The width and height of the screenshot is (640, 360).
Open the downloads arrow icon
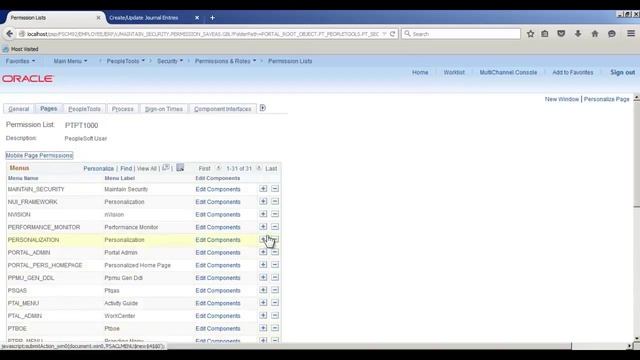(578, 34)
